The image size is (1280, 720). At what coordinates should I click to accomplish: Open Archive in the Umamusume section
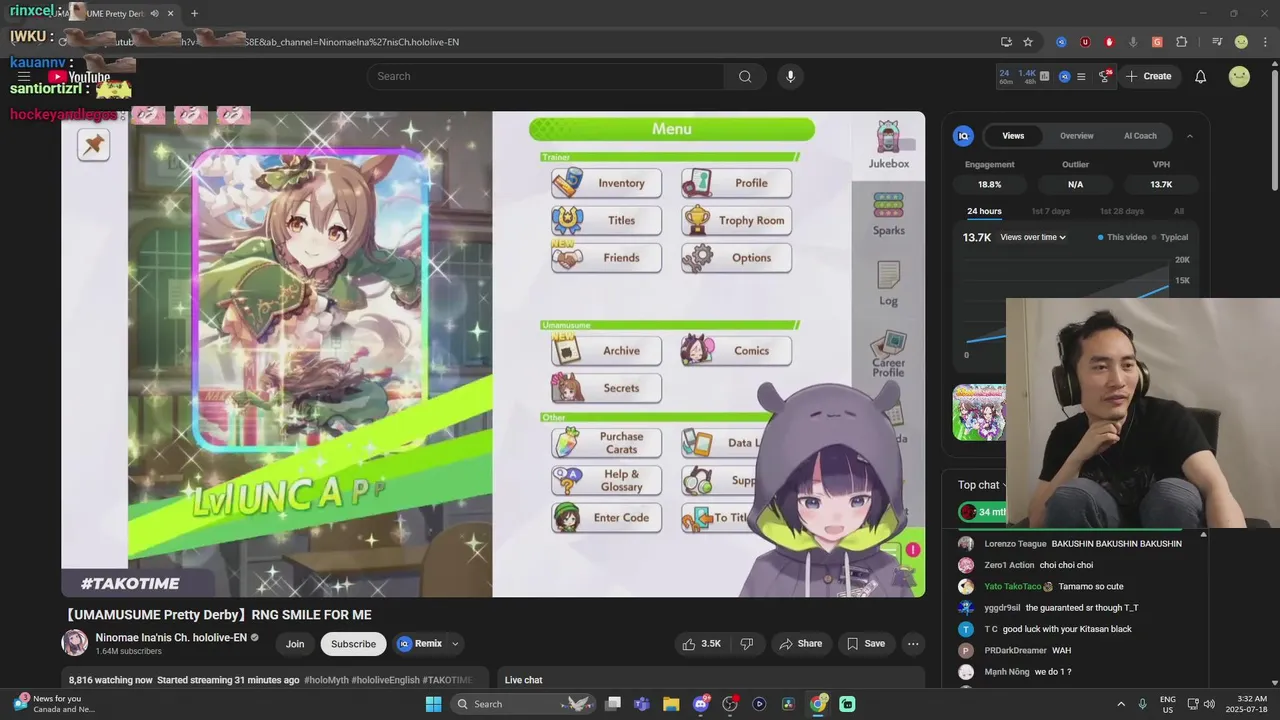[606, 350]
